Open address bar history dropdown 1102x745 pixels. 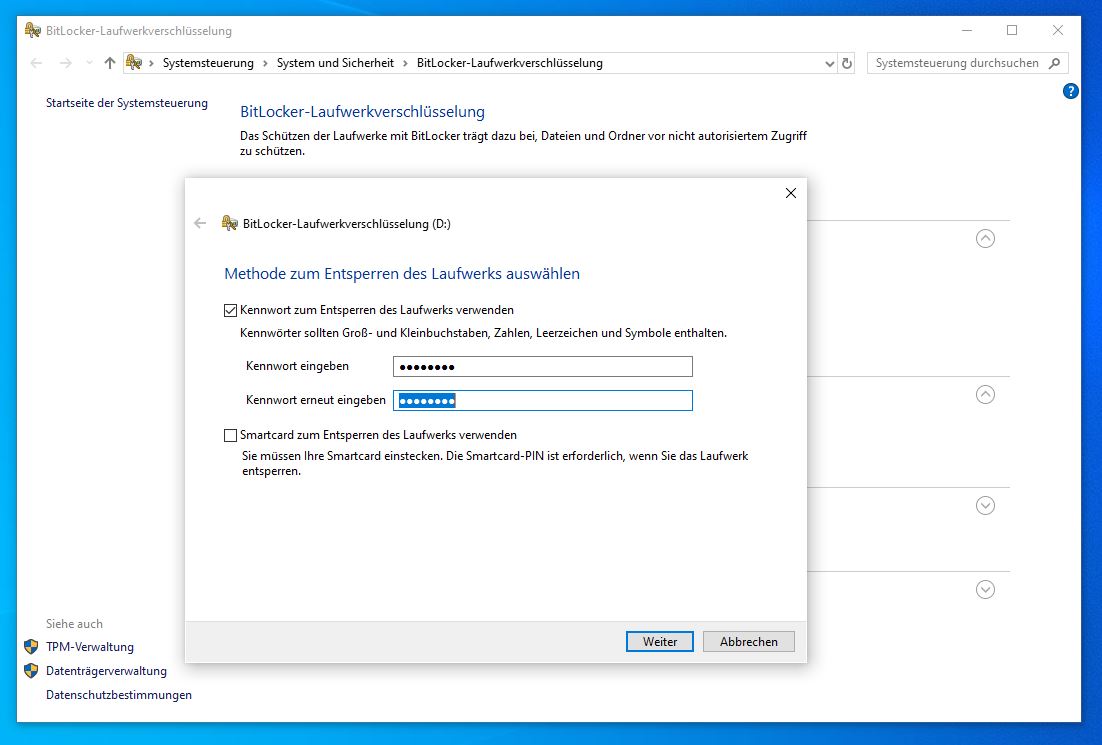[x=830, y=63]
